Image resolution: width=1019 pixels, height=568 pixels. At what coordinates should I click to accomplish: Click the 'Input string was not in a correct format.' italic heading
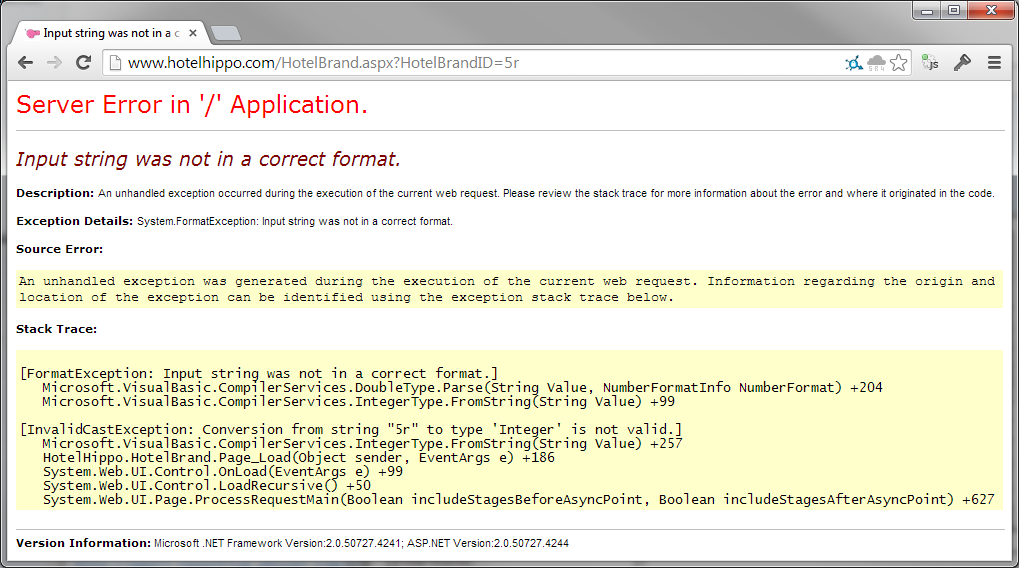click(x=208, y=159)
